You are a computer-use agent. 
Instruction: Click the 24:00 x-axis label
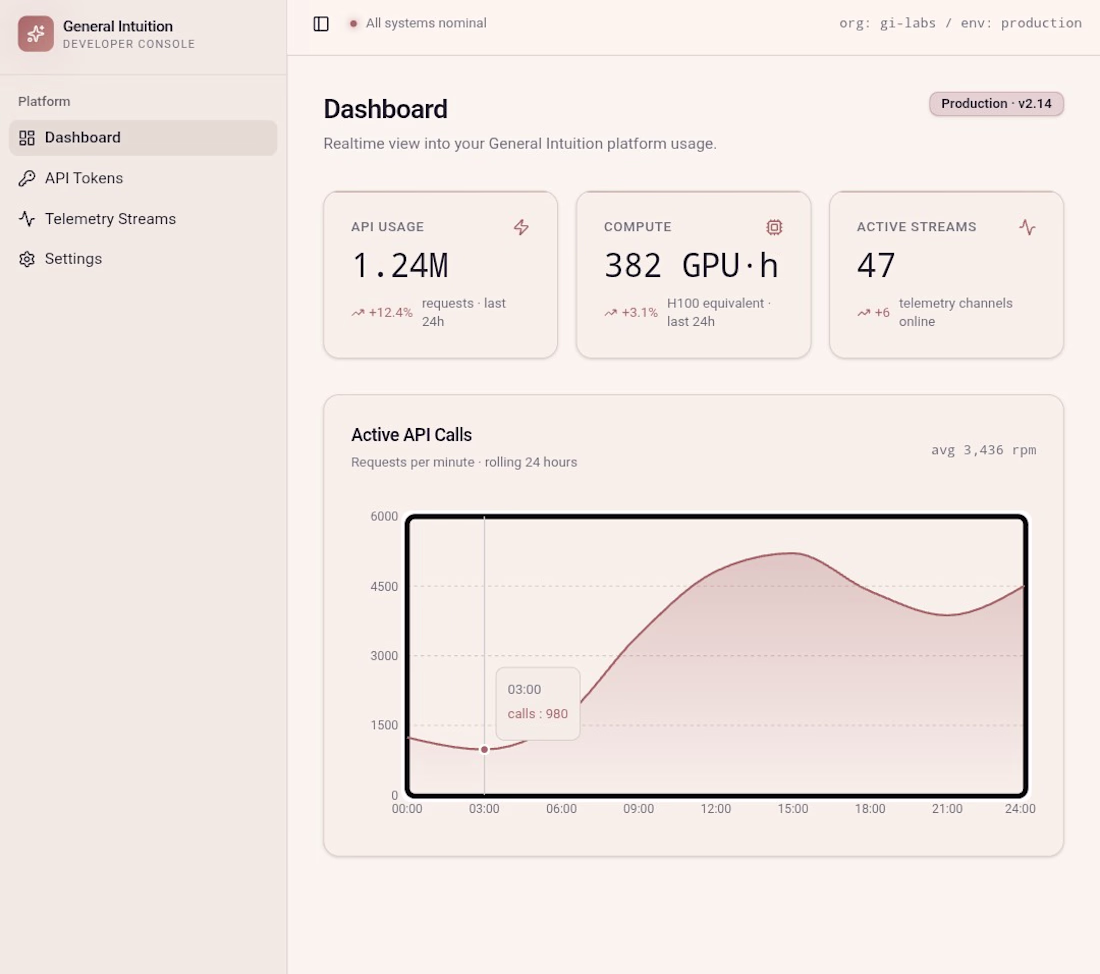coord(1020,808)
